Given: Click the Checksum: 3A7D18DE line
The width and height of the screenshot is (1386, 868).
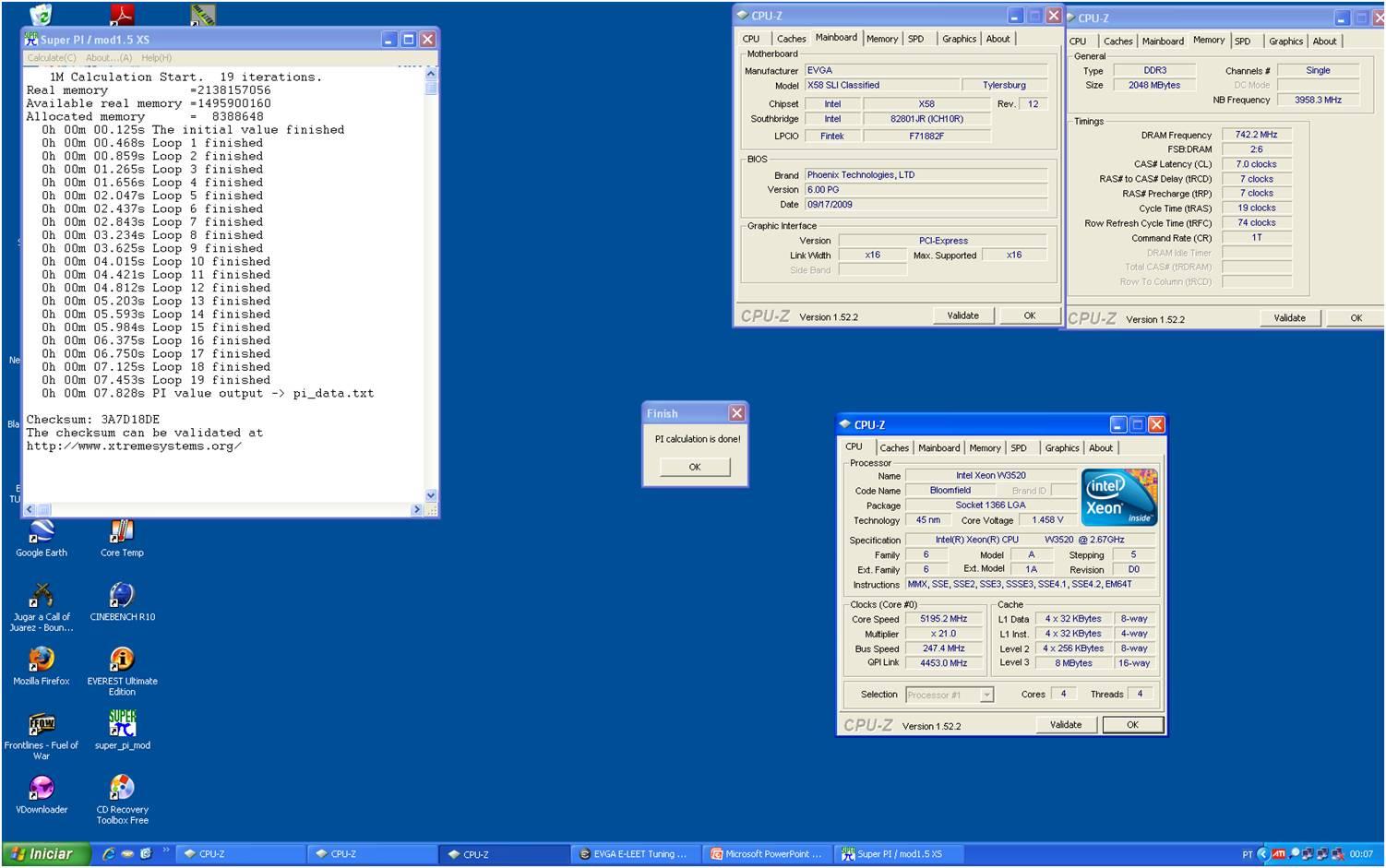Looking at the screenshot, I should coord(92,420).
